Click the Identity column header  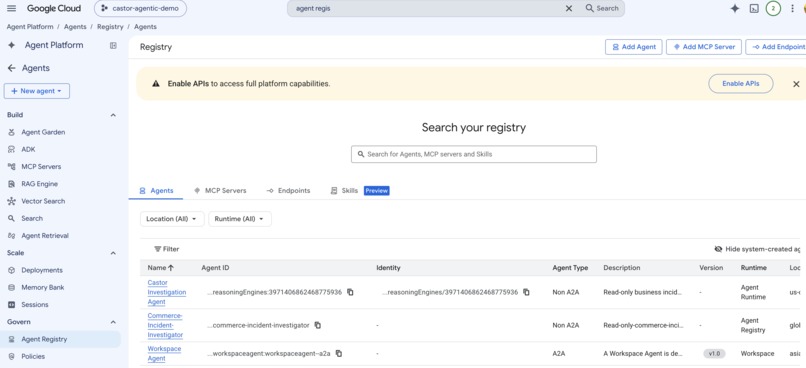[x=388, y=268]
